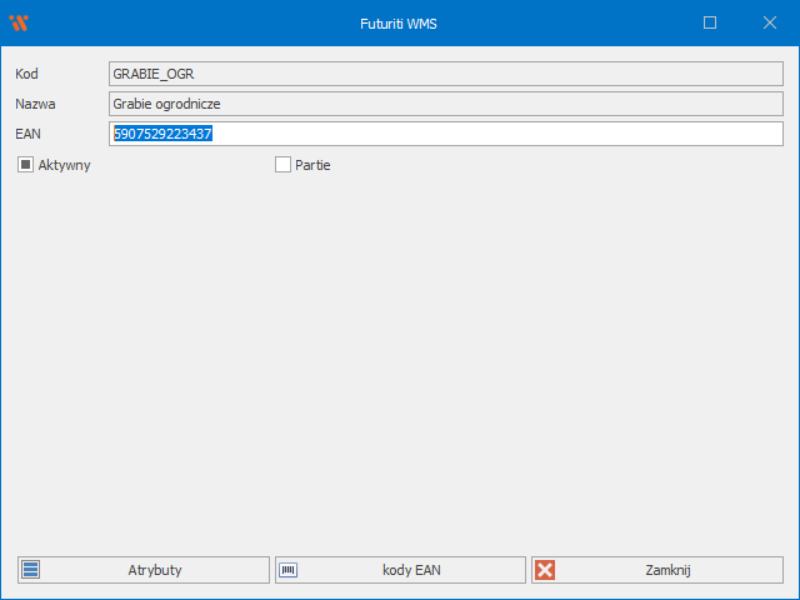Open the kody EAN list button text

click(411, 570)
